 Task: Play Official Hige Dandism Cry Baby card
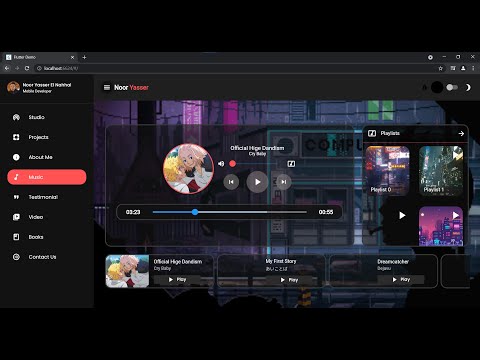[177, 279]
